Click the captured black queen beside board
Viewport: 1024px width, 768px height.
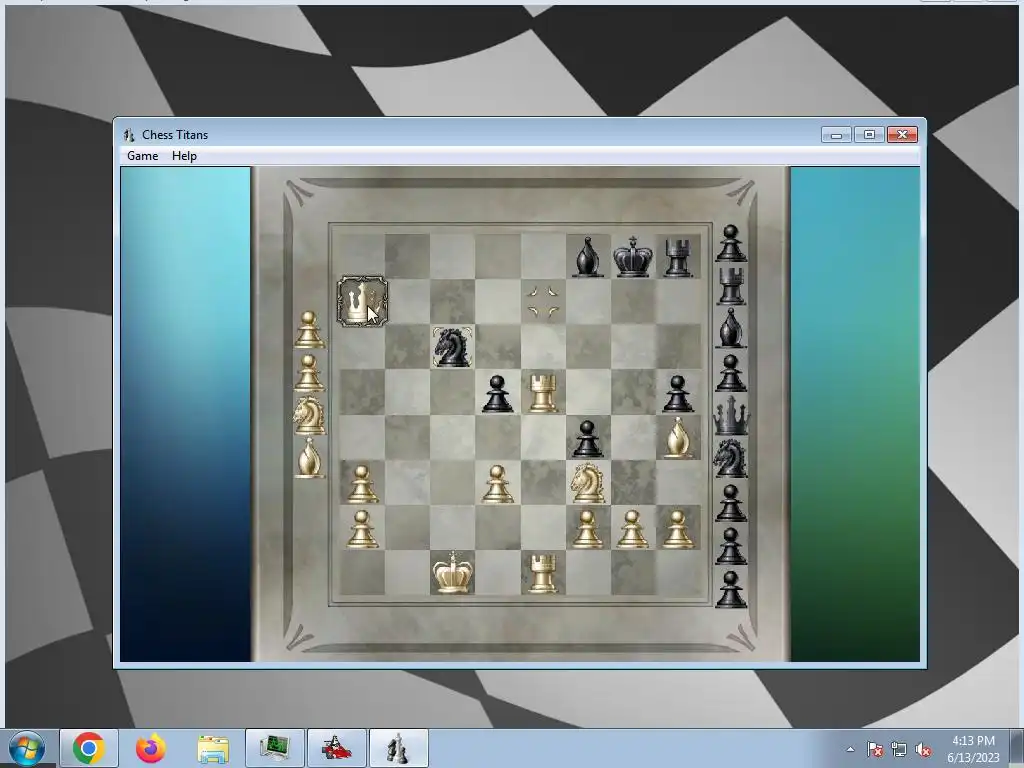click(731, 415)
